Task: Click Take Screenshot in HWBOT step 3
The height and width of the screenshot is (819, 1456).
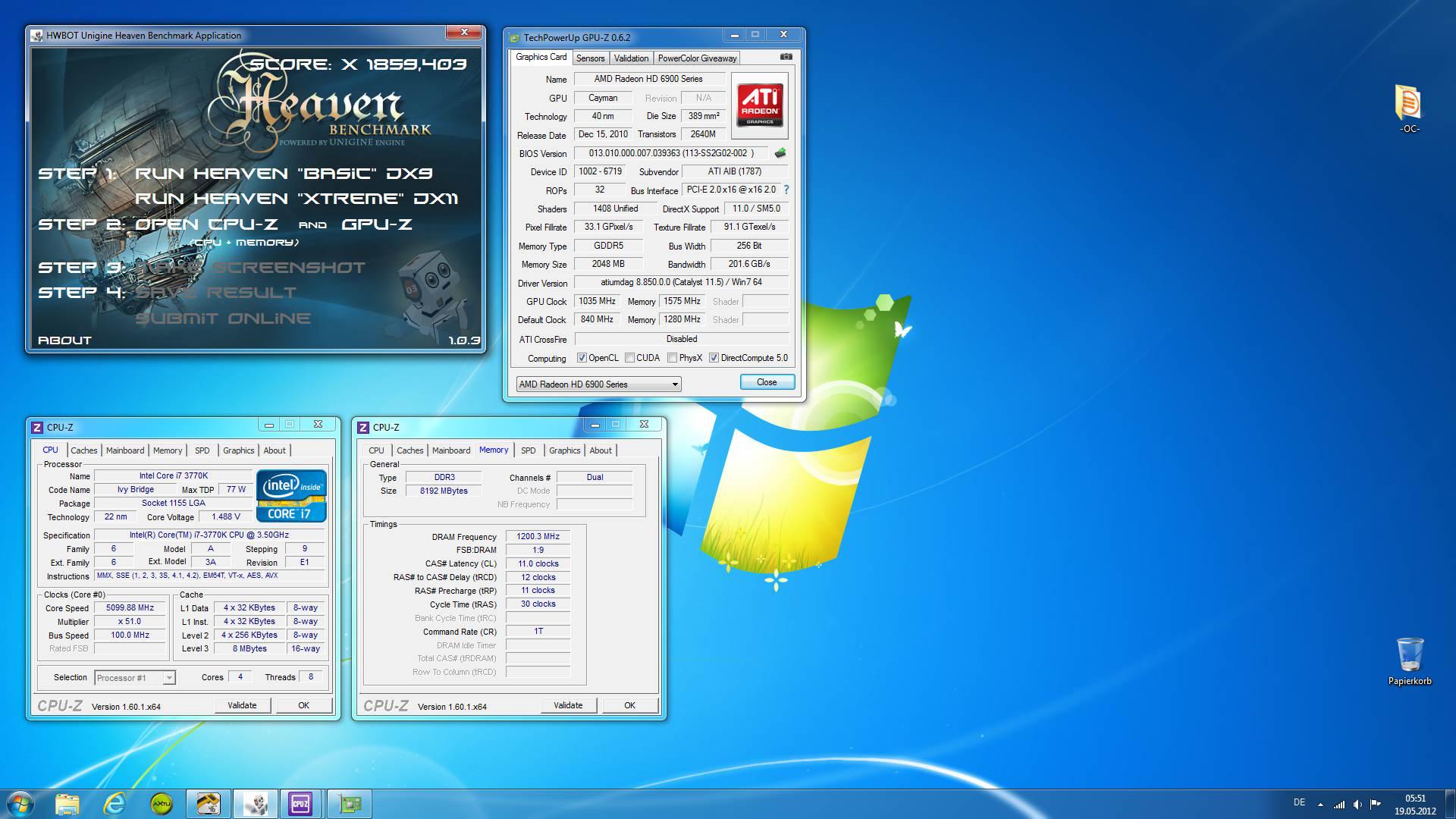Action: [250, 268]
